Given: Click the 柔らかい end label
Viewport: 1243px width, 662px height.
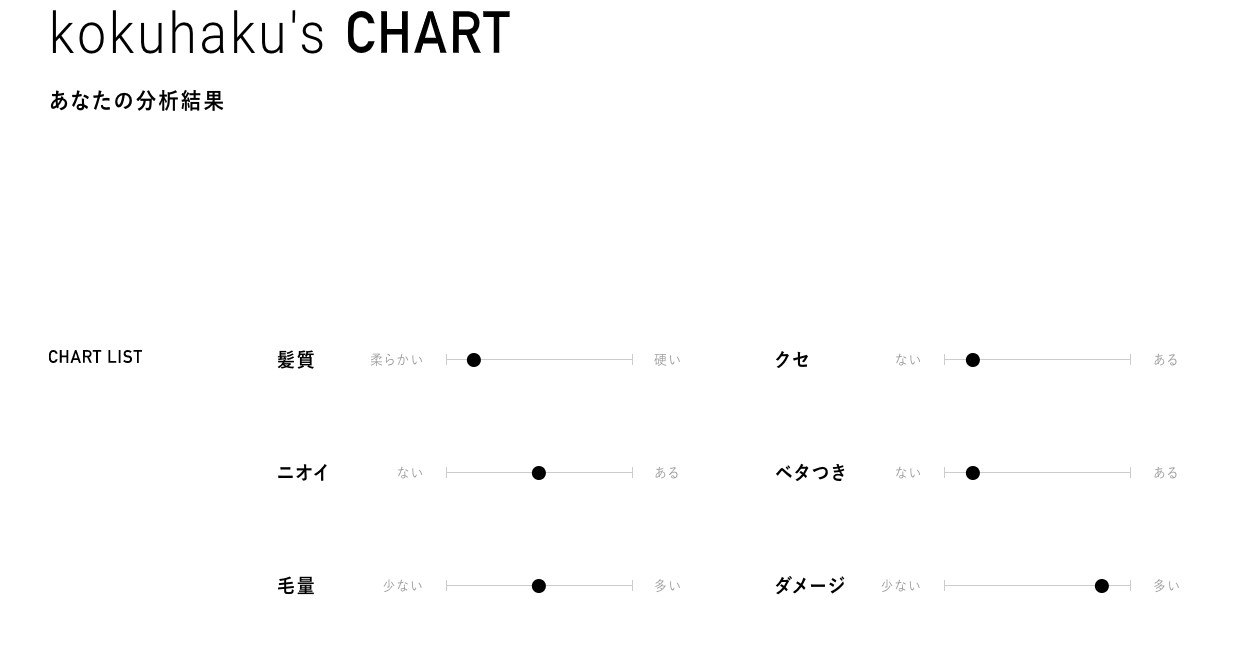Looking at the screenshot, I should click(397, 360).
